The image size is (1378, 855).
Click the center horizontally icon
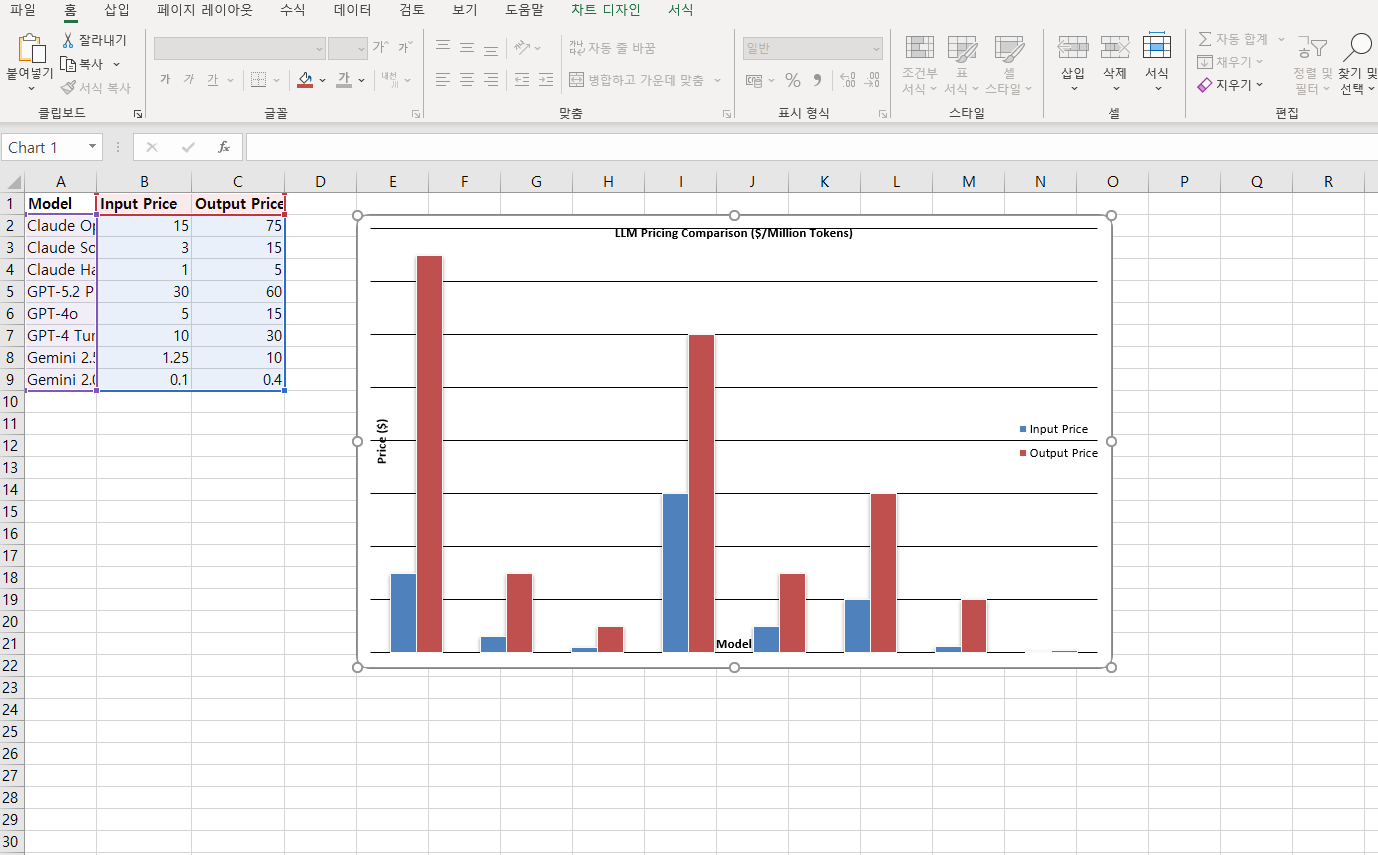pos(467,80)
